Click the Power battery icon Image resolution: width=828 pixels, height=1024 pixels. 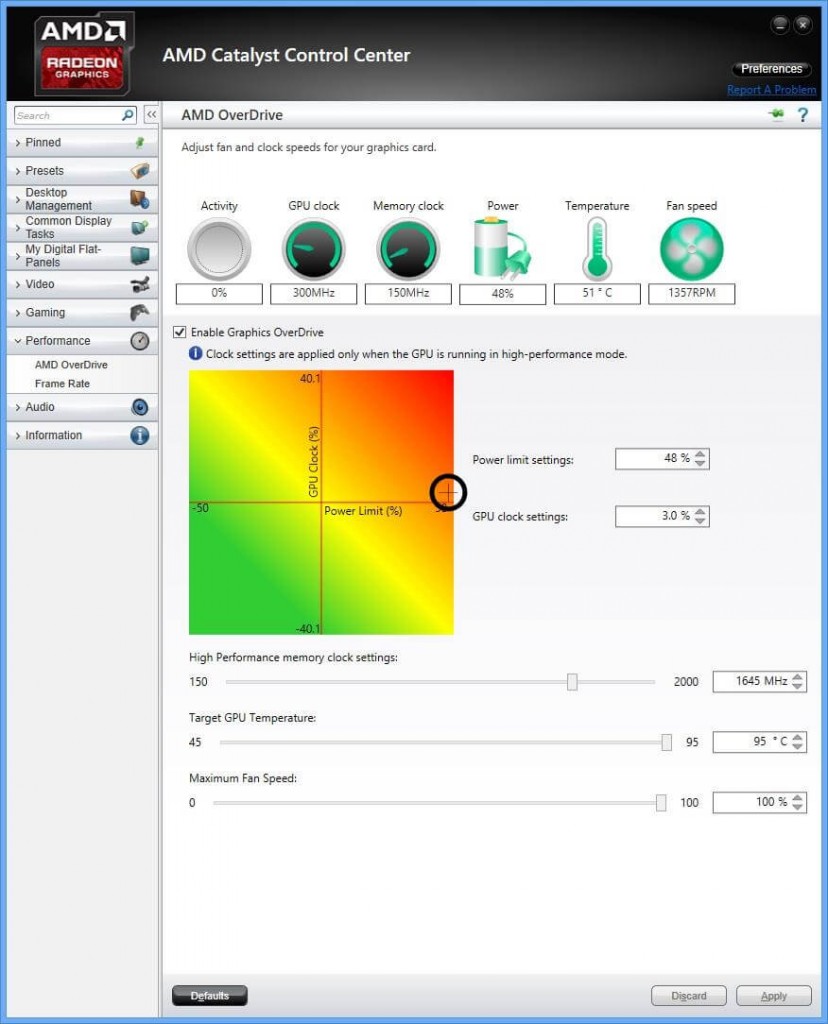[502, 249]
